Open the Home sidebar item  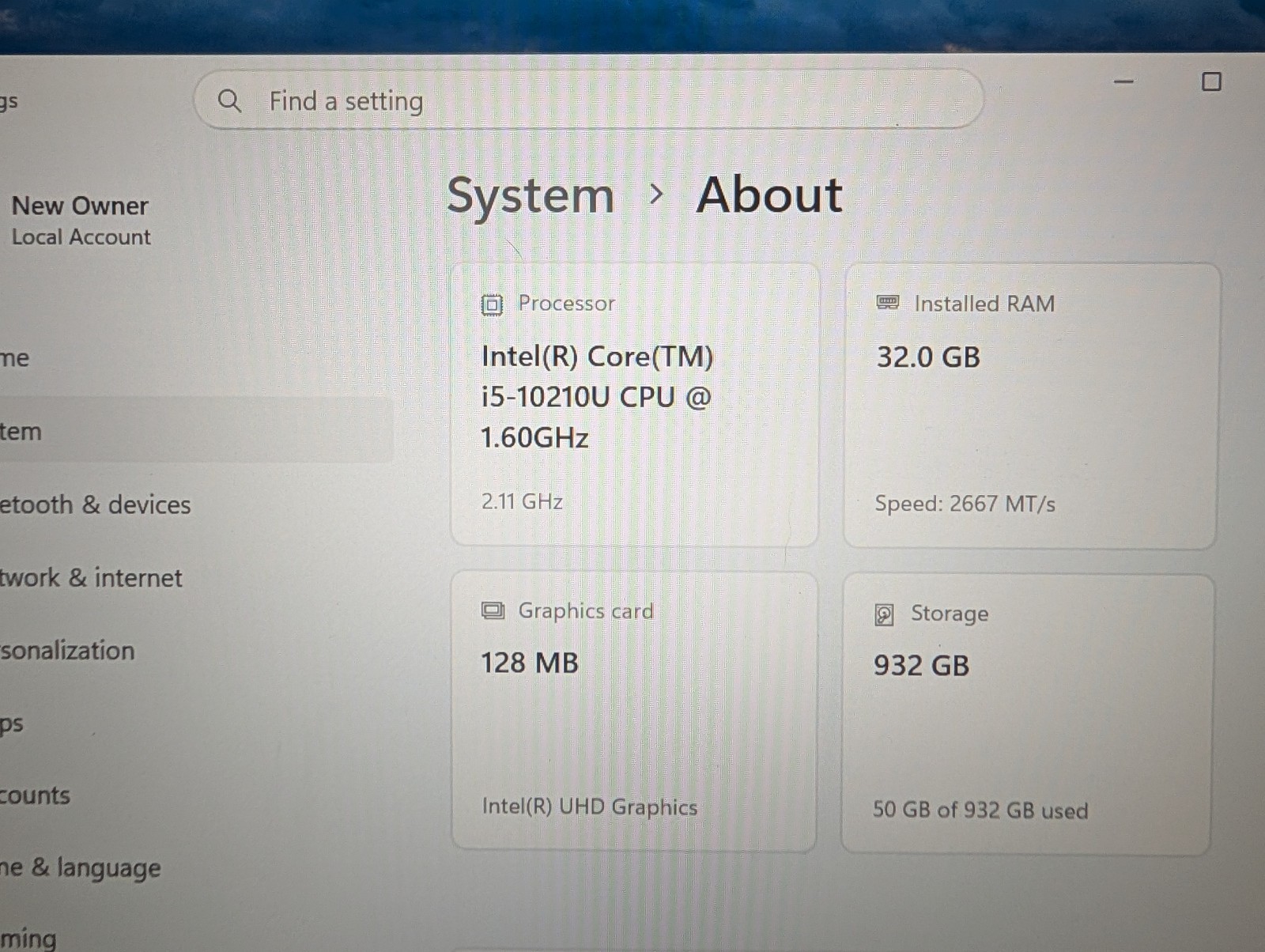[x=14, y=358]
